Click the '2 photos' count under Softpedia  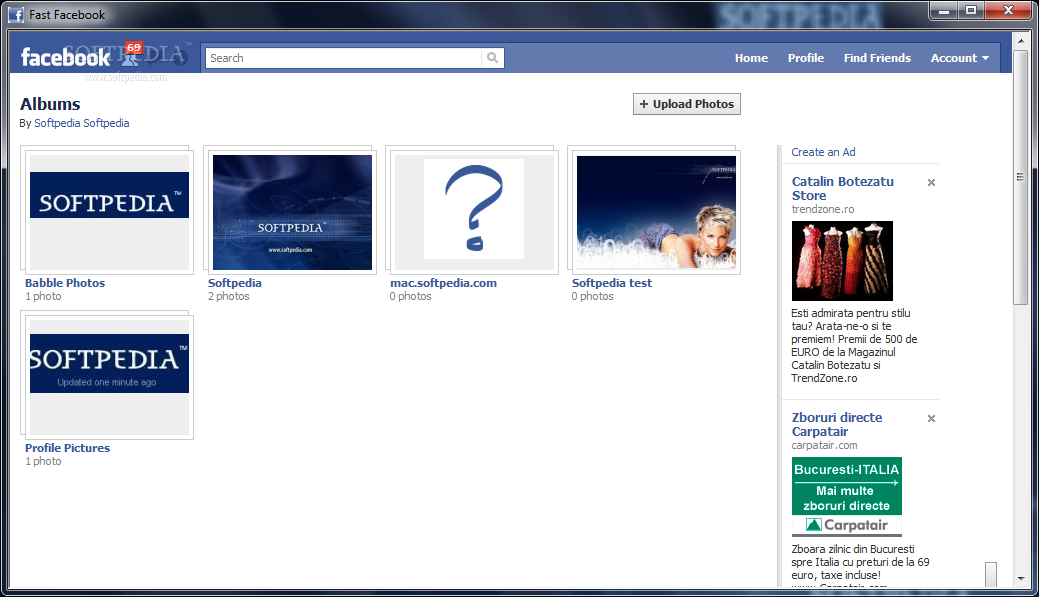pyautogui.click(x=229, y=296)
